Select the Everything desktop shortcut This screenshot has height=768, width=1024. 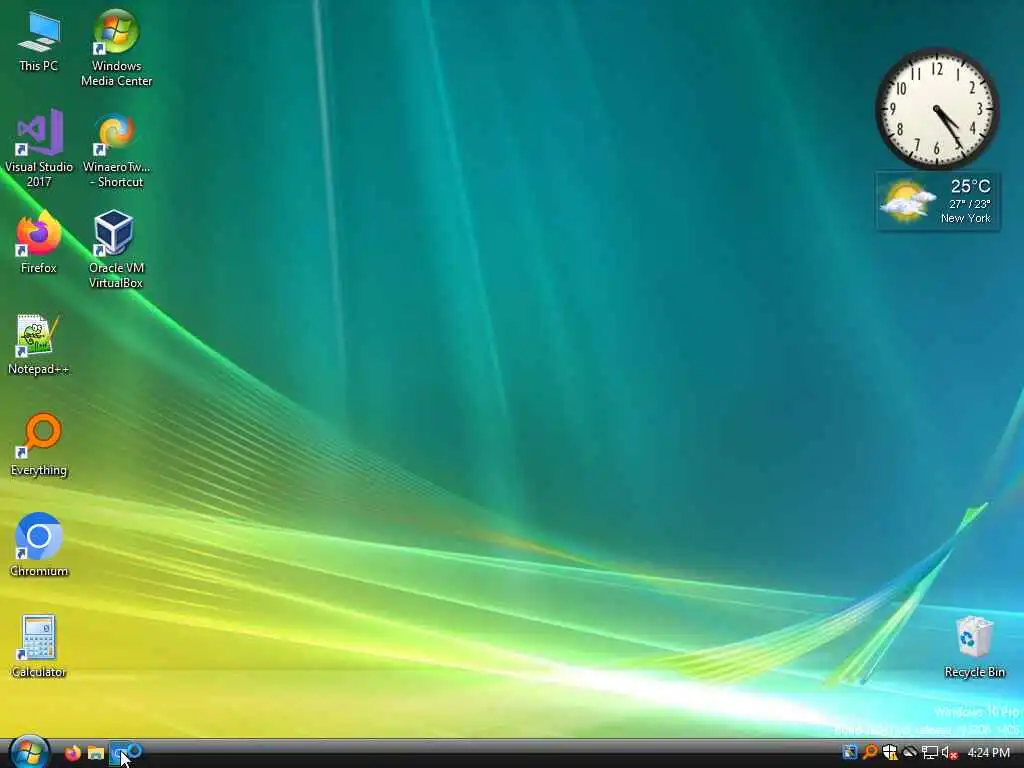click(x=39, y=445)
